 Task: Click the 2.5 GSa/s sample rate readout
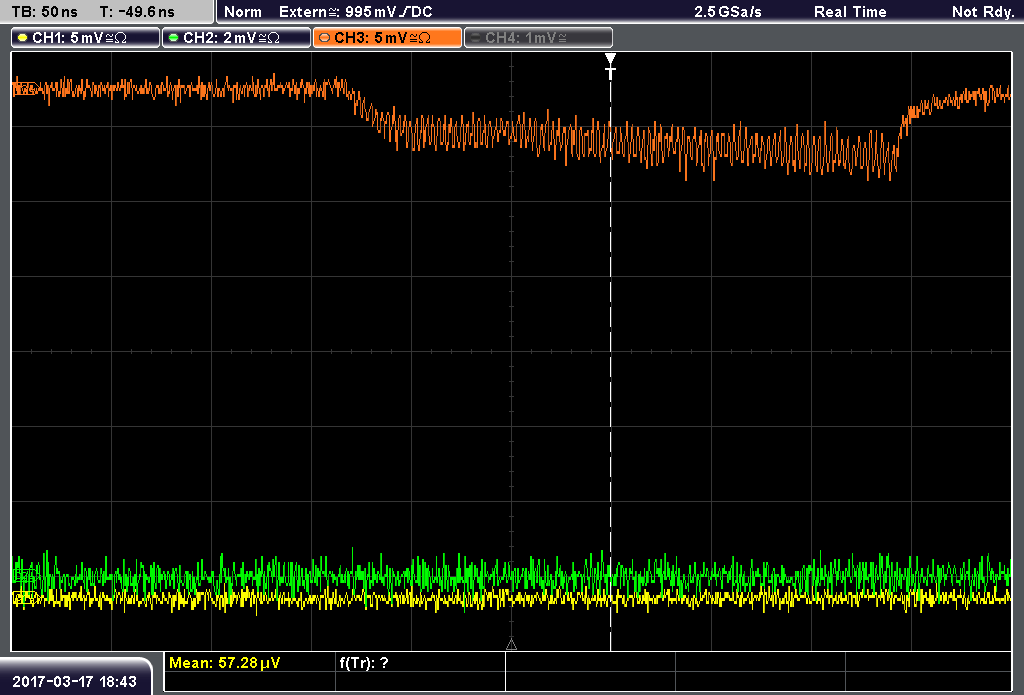728,12
